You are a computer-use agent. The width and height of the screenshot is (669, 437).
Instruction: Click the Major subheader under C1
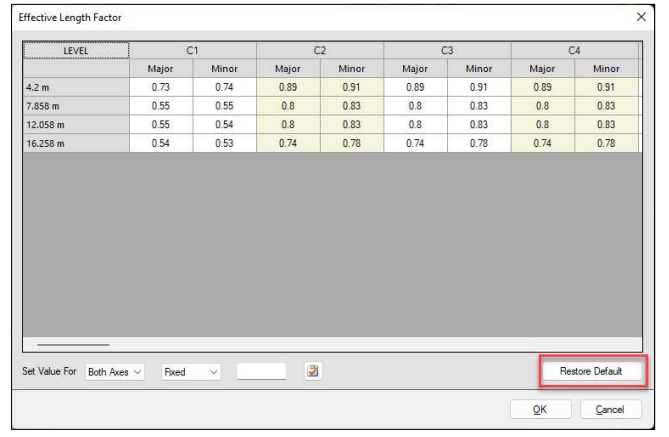point(161,69)
